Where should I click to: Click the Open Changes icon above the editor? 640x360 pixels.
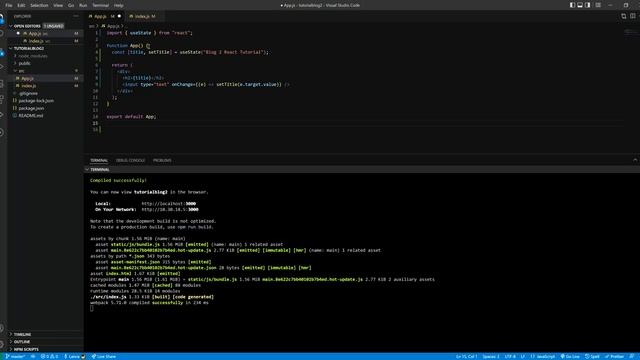pyautogui.click(x=624, y=16)
